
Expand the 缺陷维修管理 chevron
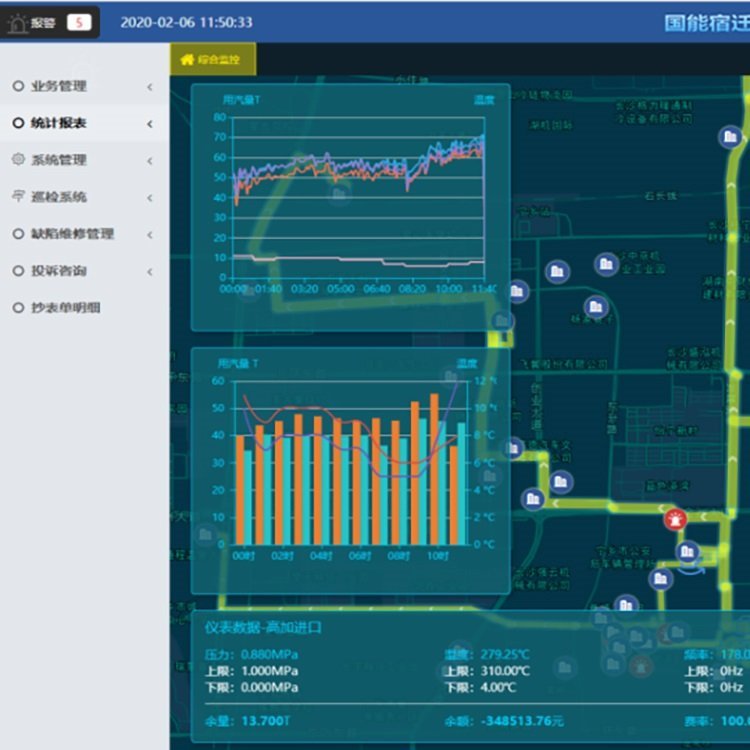click(x=150, y=235)
